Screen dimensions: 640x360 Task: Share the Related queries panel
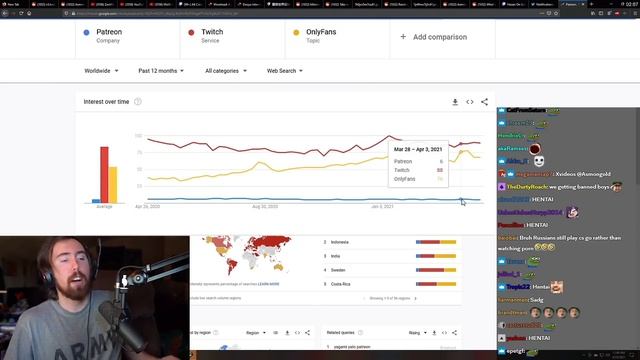click(454, 333)
